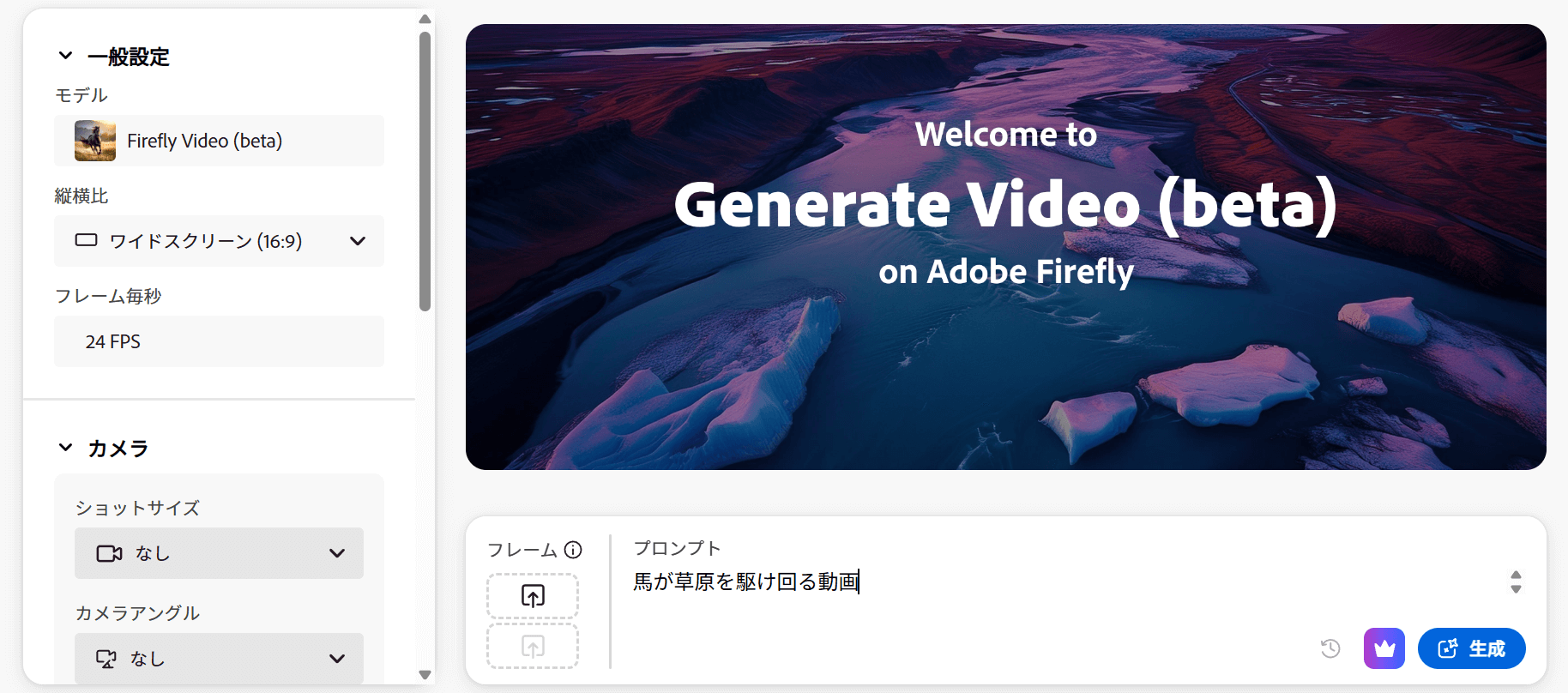Click the second frame upload slot

533,647
